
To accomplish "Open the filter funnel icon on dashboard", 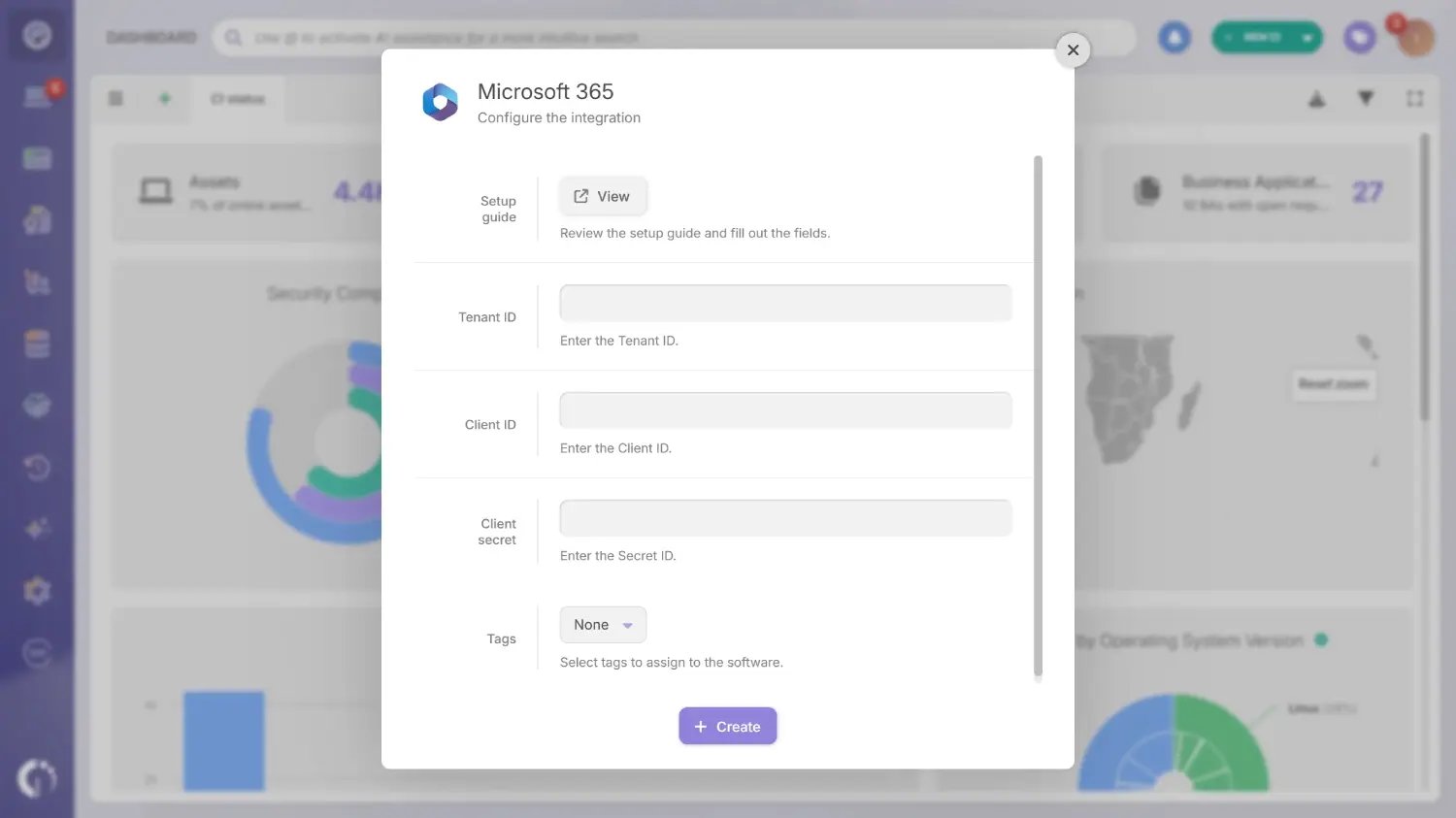I will [x=1366, y=99].
